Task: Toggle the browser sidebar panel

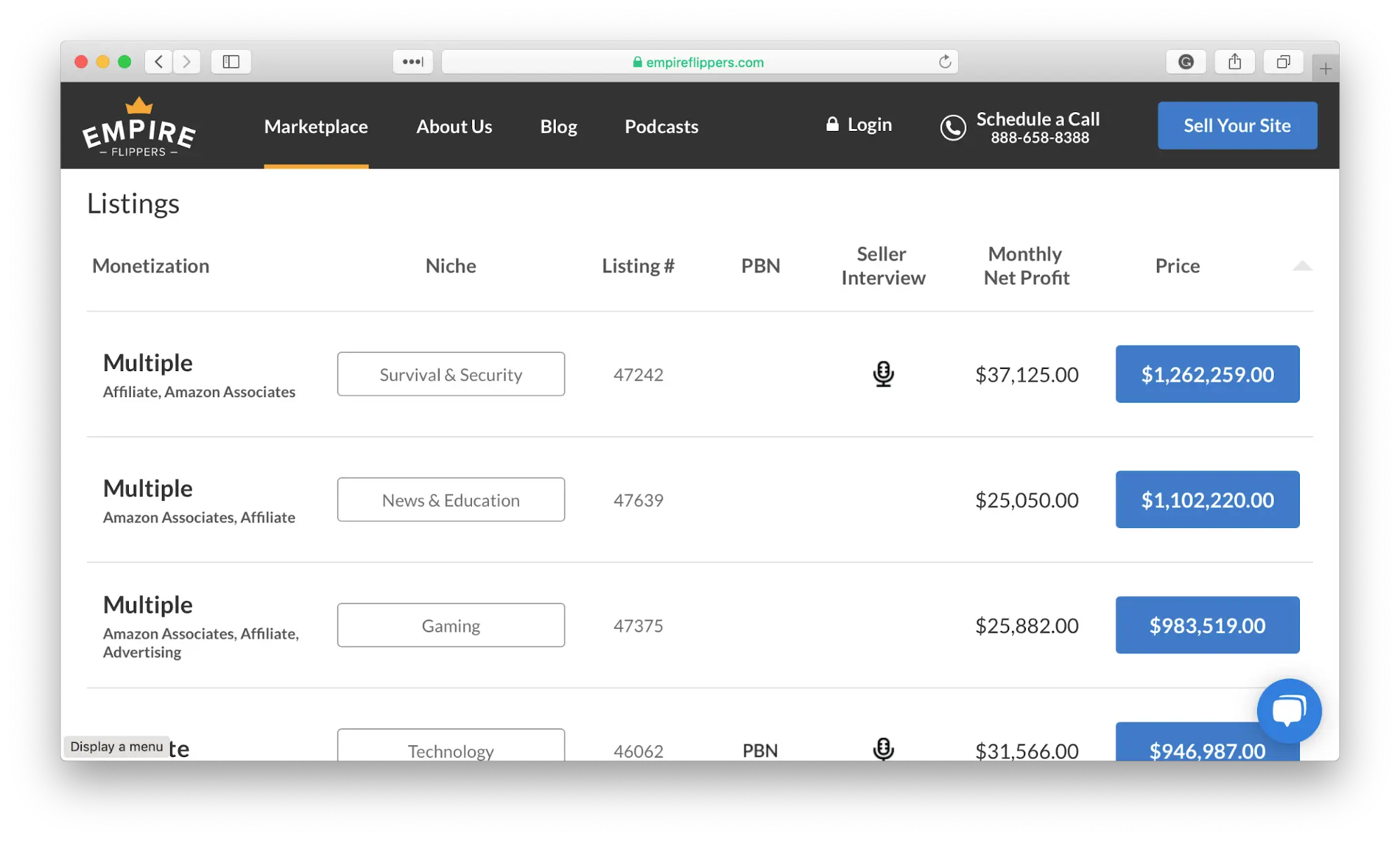Action: tap(231, 62)
